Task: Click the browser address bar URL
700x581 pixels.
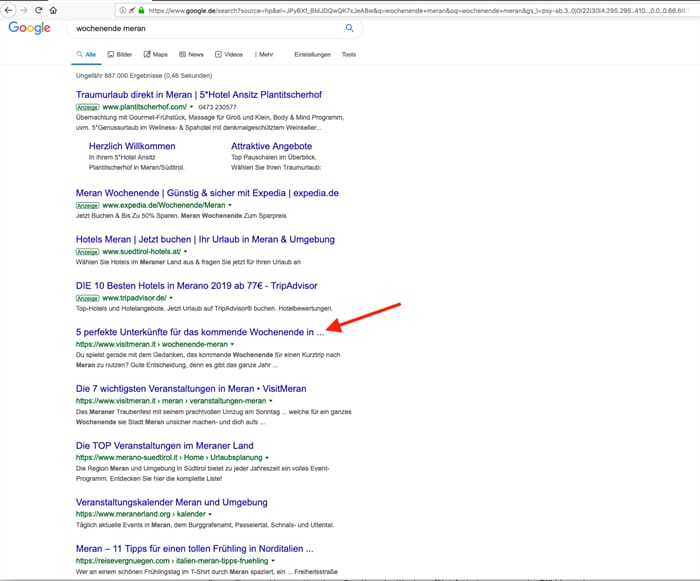Action: [x=417, y=10]
